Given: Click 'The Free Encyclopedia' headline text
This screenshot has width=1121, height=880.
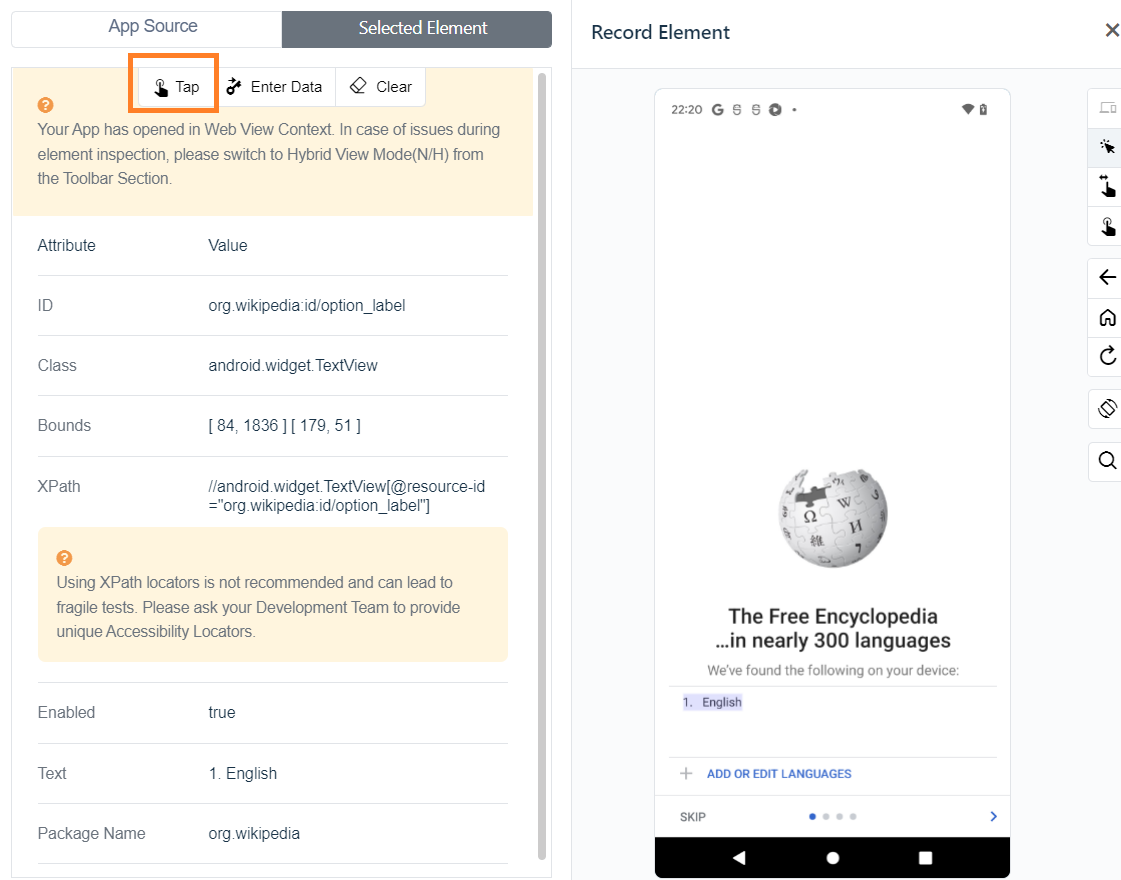Looking at the screenshot, I should coord(833,616).
